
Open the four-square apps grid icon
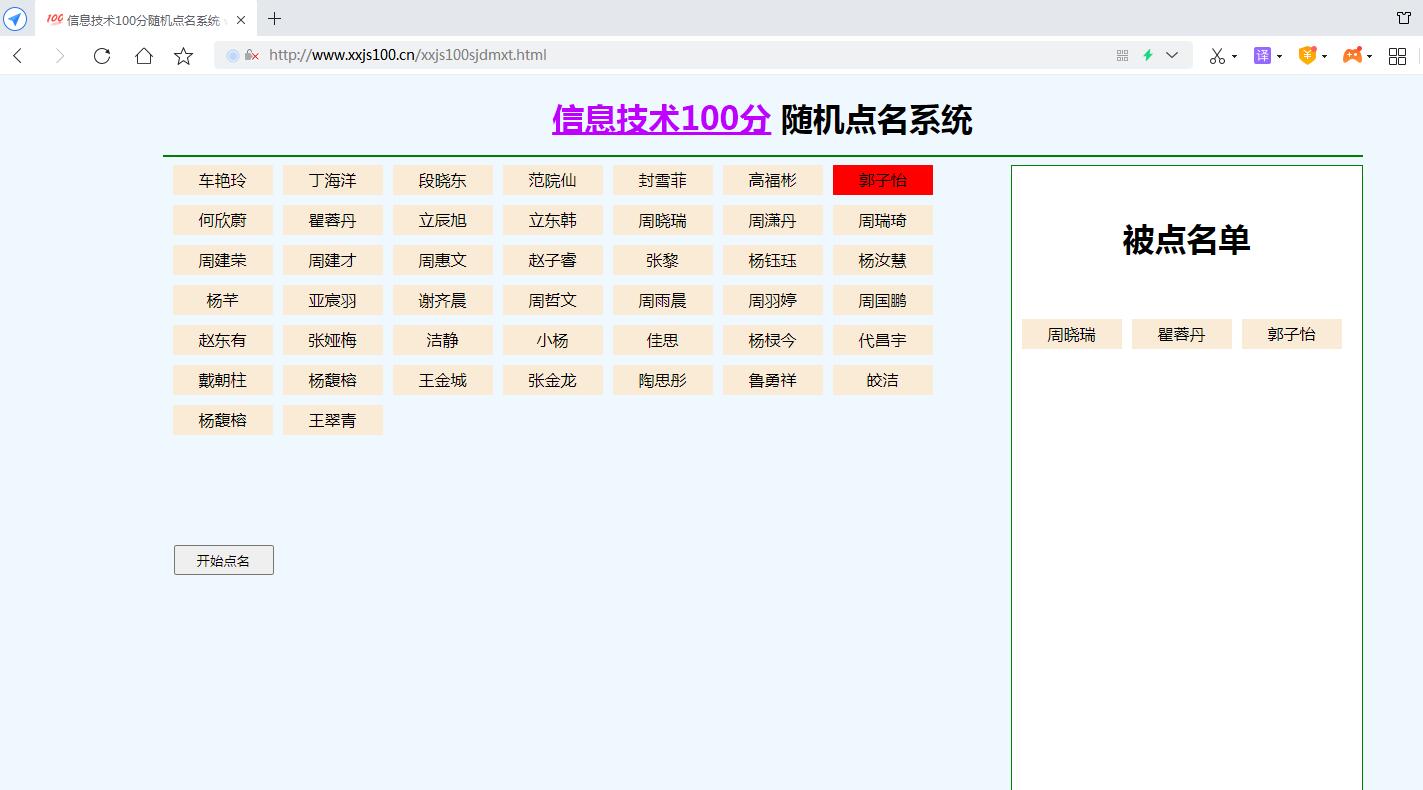tap(1397, 56)
